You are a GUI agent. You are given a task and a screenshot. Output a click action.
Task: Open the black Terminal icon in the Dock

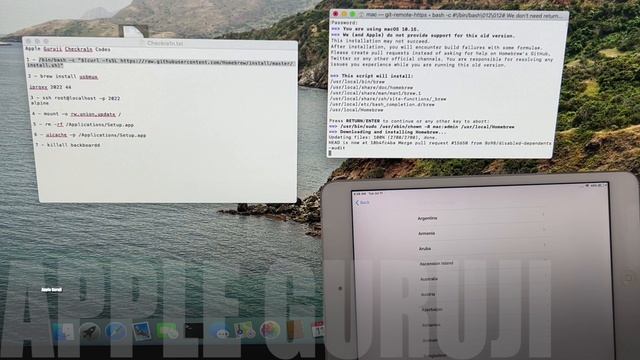tap(194, 331)
